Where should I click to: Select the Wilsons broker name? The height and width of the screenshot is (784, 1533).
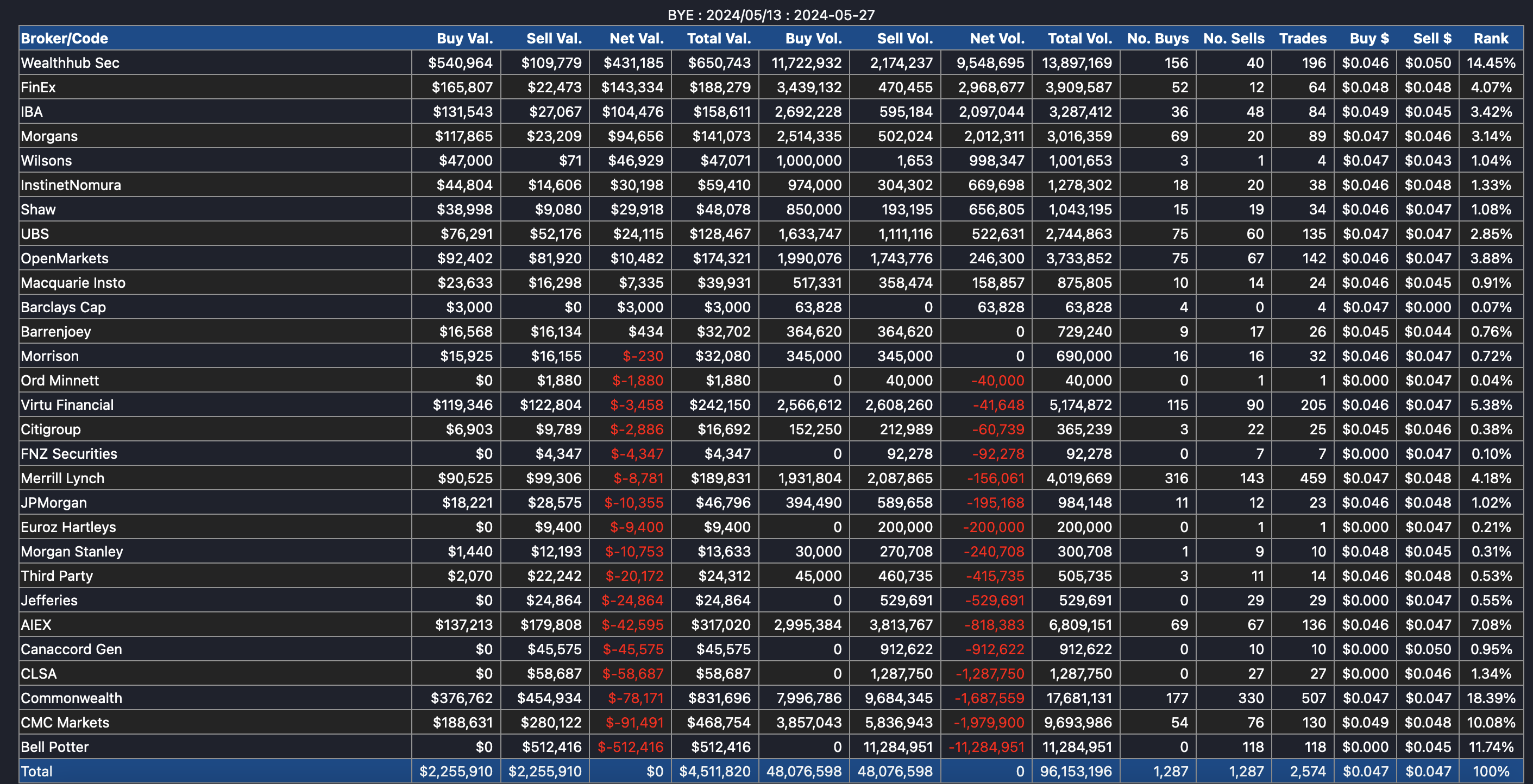click(46, 161)
